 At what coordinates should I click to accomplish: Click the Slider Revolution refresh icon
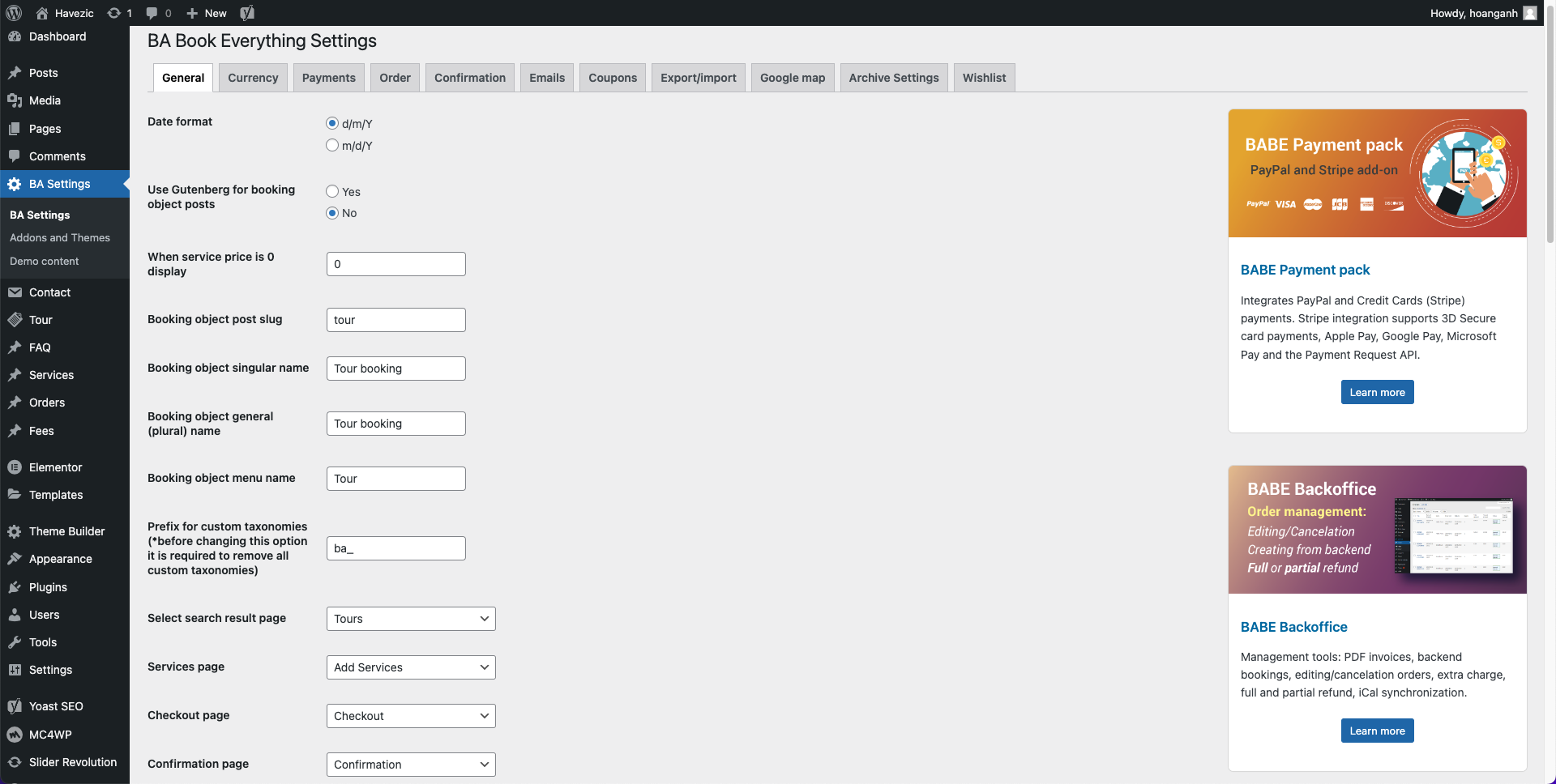(x=15, y=762)
